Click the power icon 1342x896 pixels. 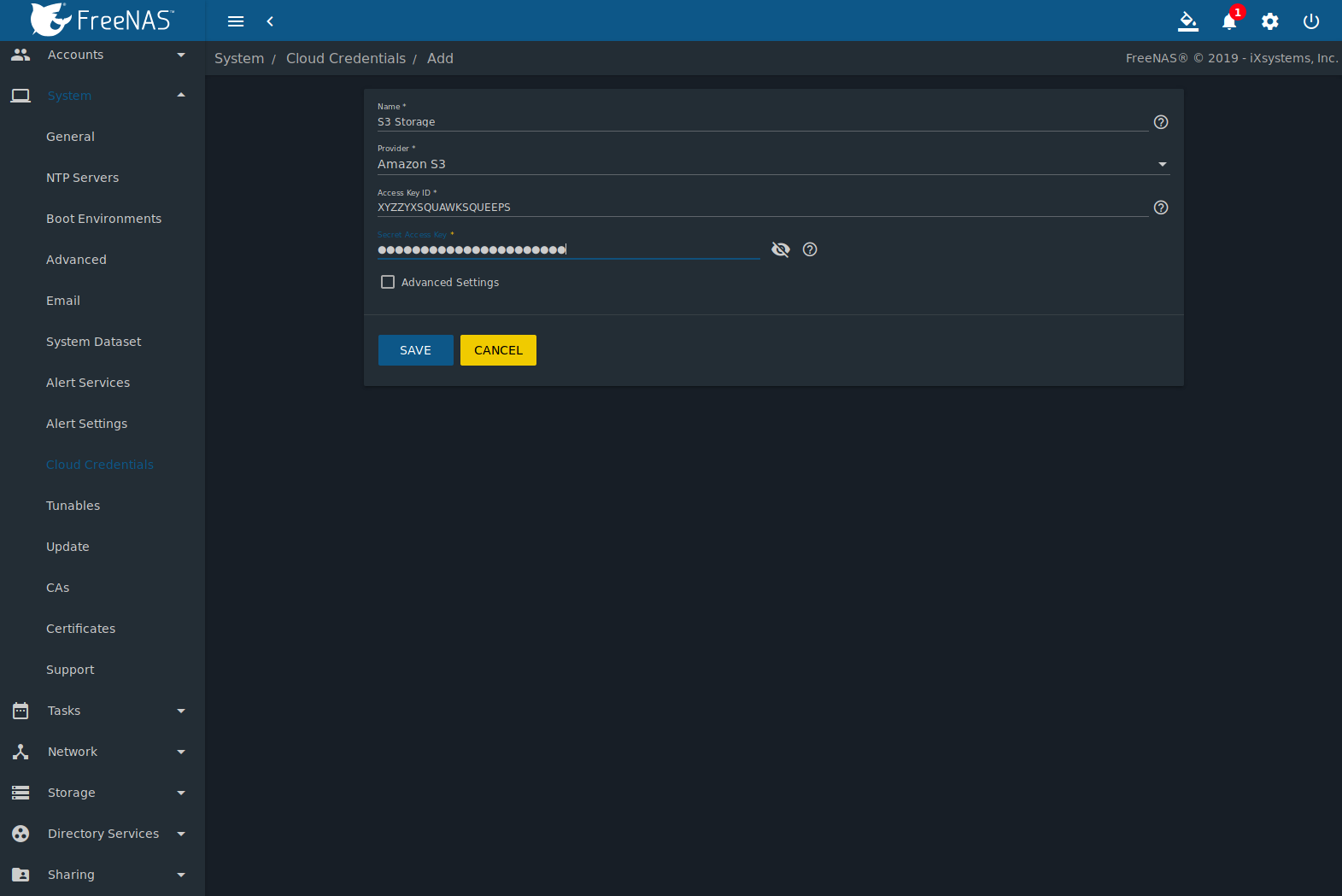point(1311,21)
